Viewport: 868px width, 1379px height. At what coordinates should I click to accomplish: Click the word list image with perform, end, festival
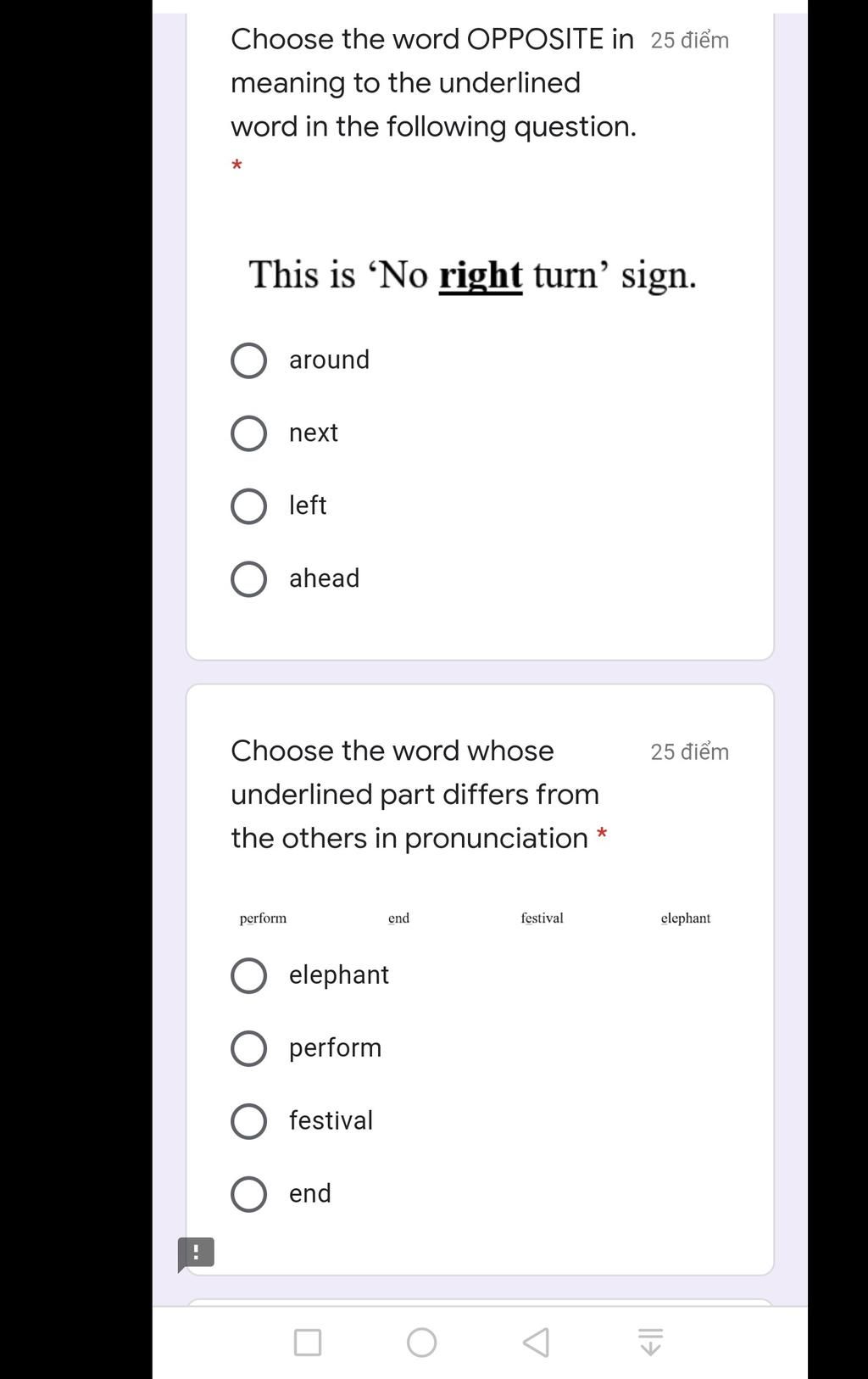475,918
